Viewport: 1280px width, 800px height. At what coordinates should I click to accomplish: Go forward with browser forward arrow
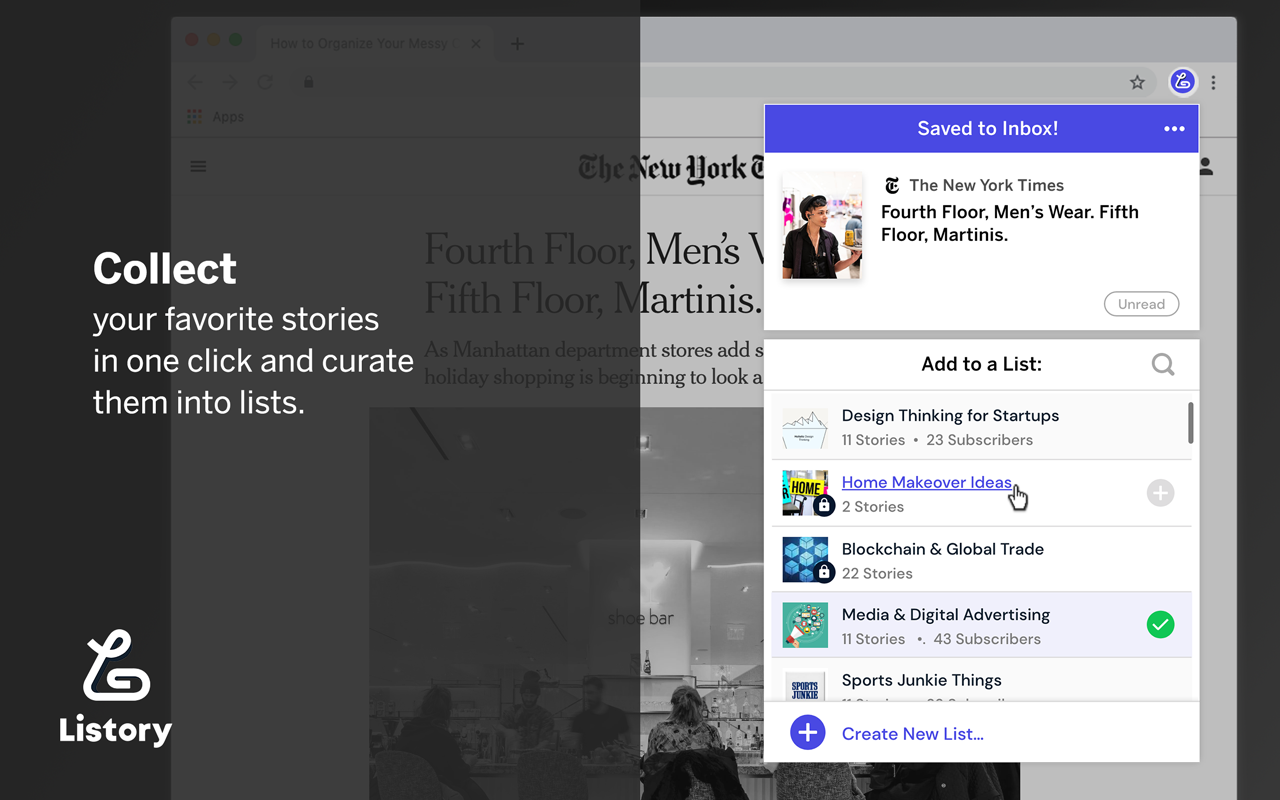point(231,83)
